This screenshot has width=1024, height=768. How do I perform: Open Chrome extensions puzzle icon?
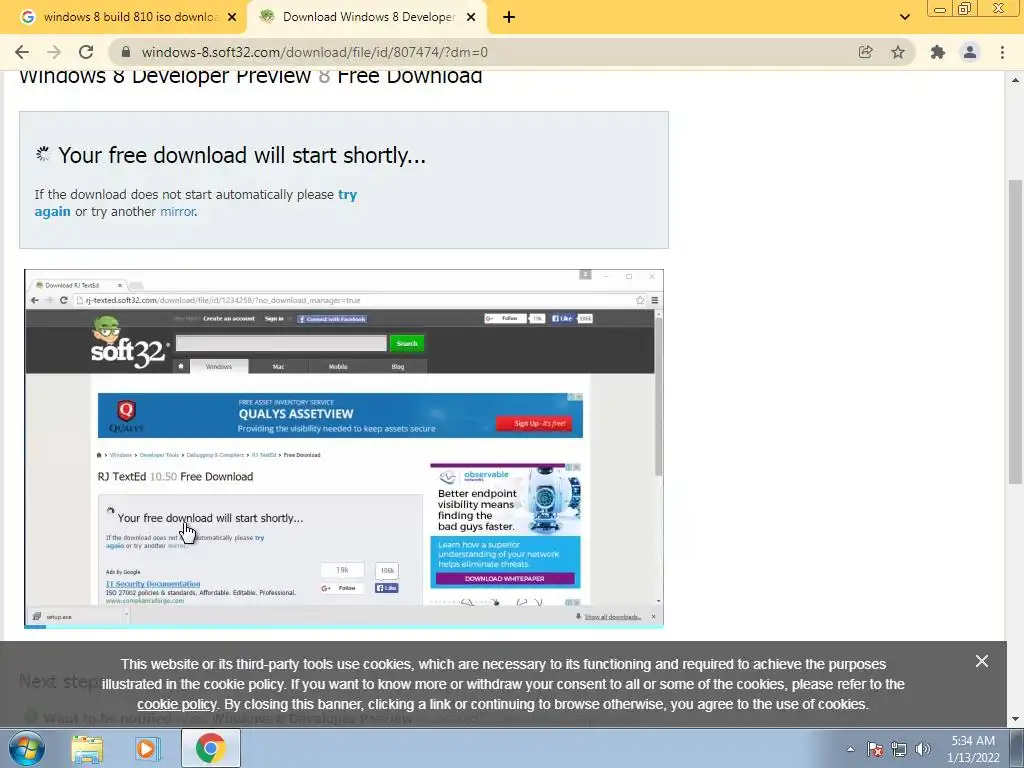point(938,52)
